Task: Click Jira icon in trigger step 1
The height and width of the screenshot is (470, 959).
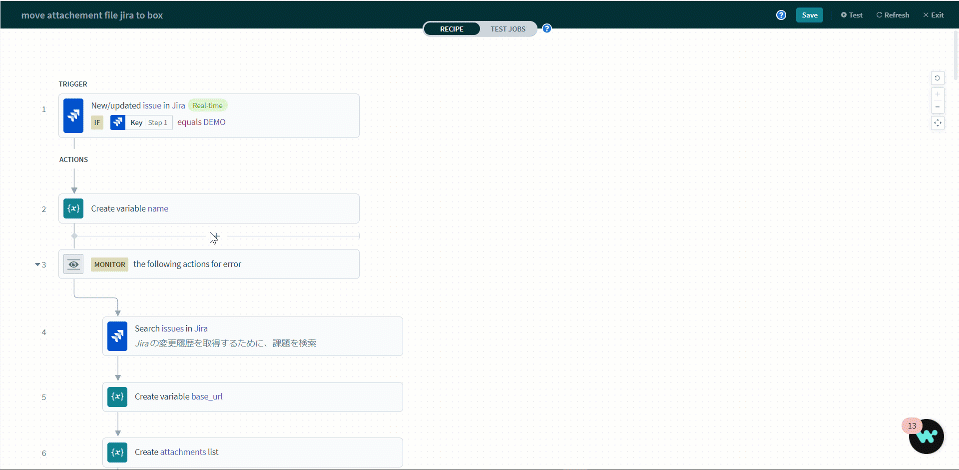Action: click(x=73, y=115)
